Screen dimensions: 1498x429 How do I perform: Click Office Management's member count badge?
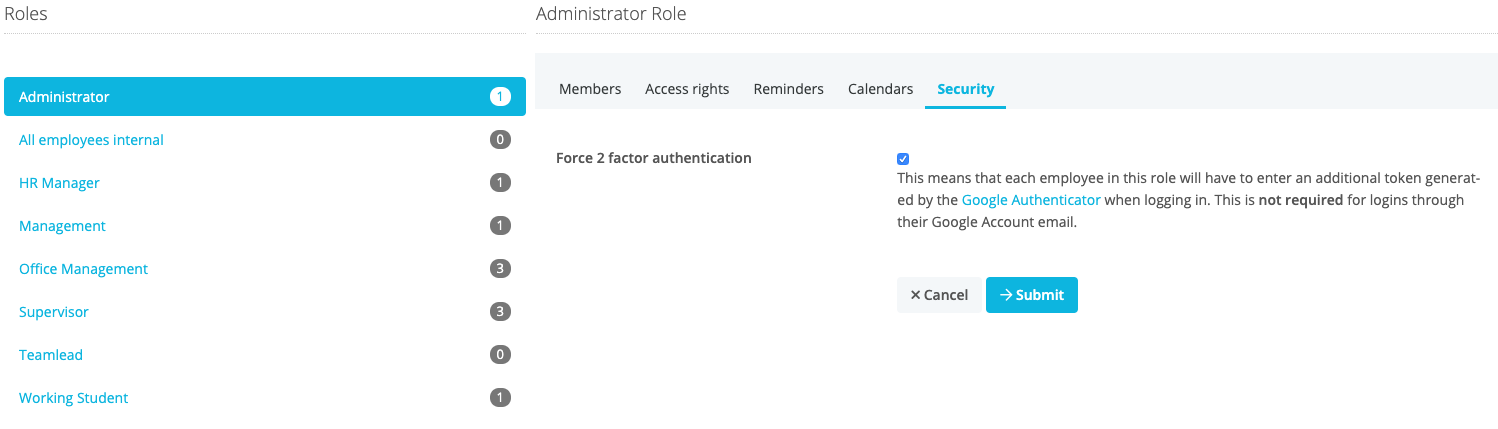click(500, 269)
